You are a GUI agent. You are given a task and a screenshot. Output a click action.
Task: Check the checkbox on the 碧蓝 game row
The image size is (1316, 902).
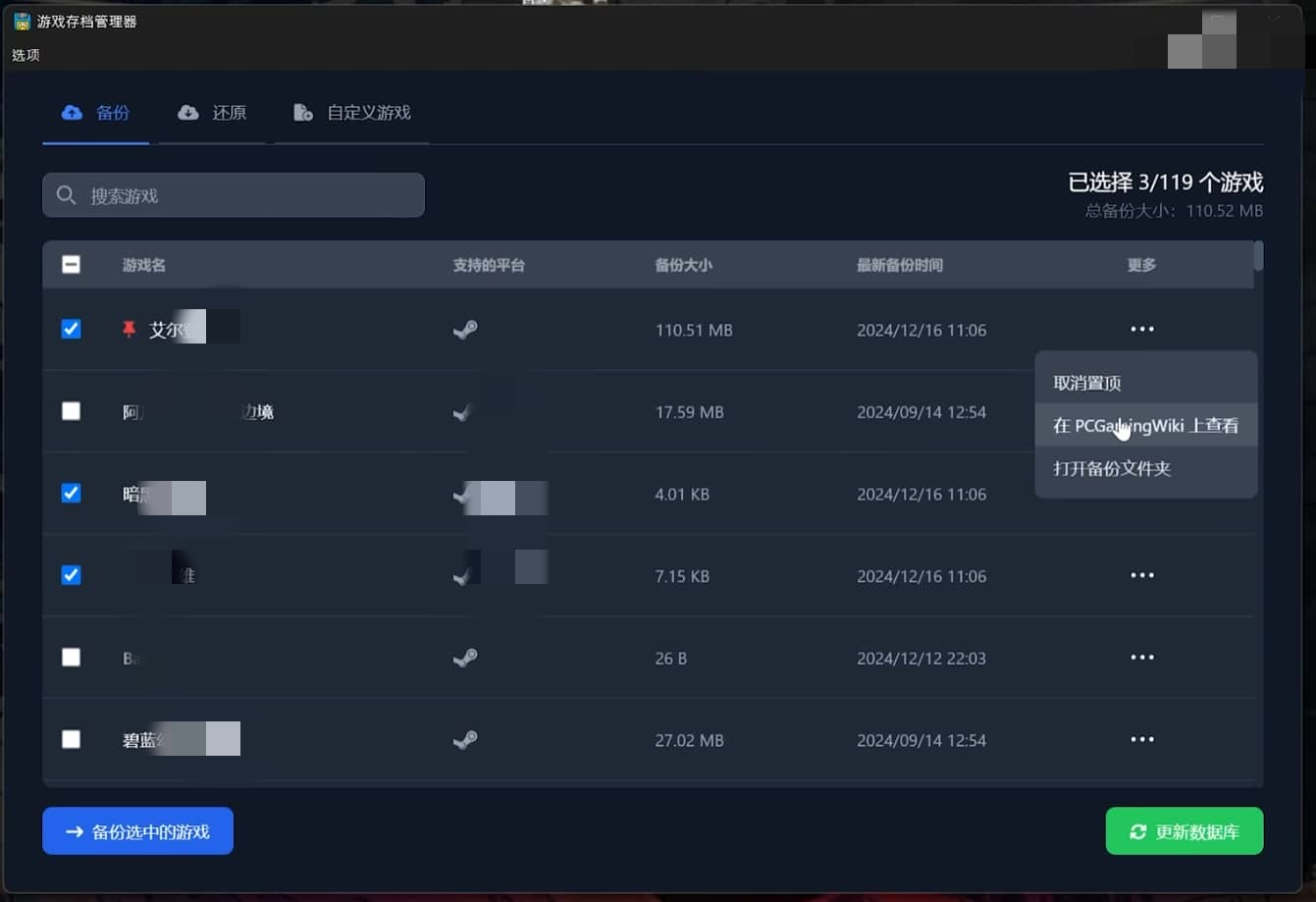71,739
